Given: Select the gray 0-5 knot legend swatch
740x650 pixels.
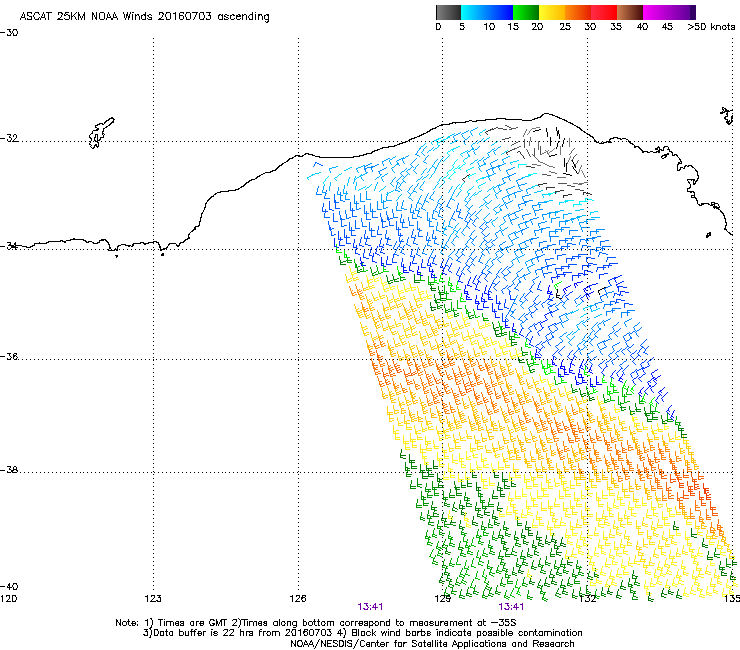Looking at the screenshot, I should click(448, 12).
